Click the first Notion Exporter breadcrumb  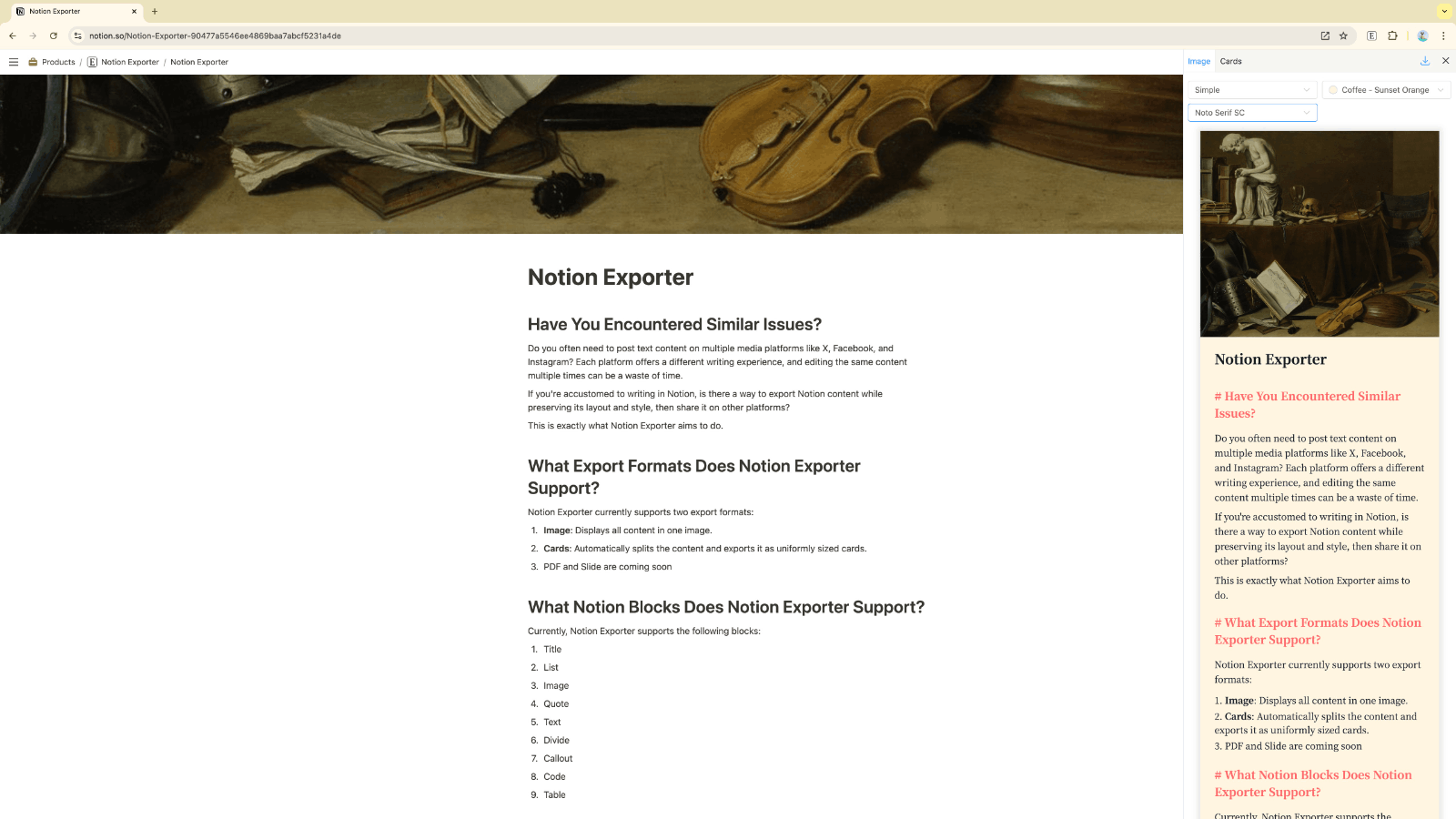tap(130, 62)
